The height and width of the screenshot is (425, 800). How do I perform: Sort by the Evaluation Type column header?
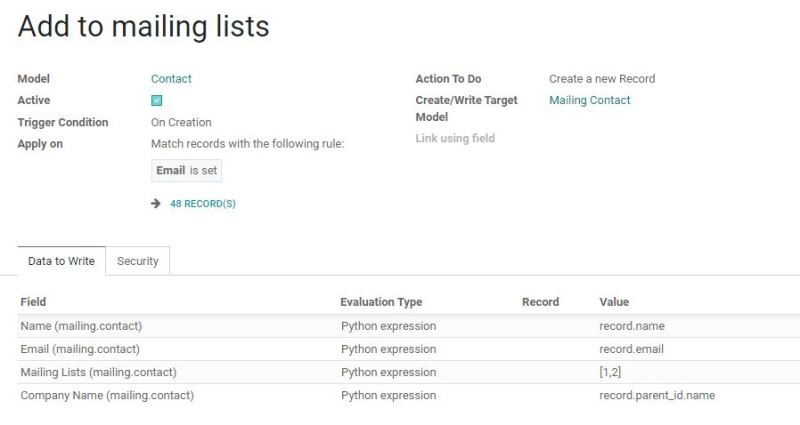coord(381,302)
